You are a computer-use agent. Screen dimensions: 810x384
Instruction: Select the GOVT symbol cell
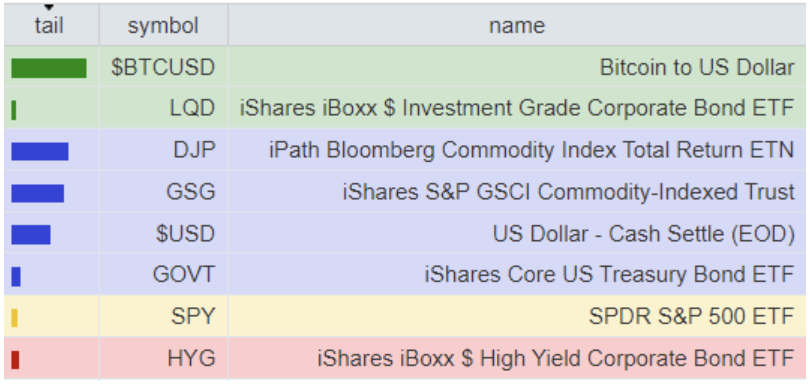pyautogui.click(x=163, y=274)
